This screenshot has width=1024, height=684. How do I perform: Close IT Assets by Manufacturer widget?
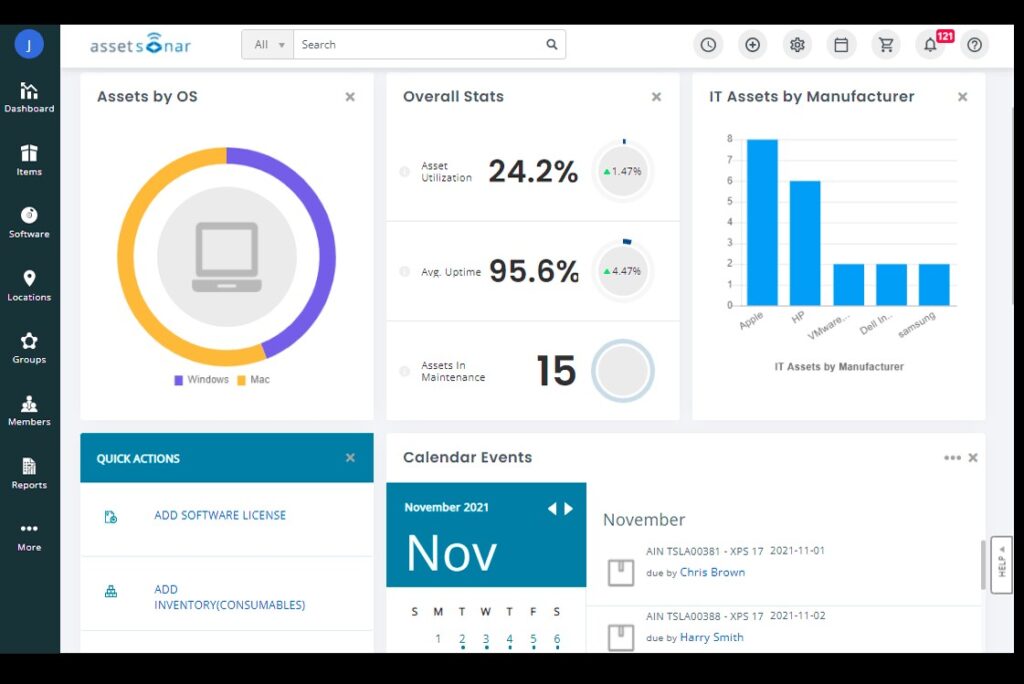coord(963,97)
